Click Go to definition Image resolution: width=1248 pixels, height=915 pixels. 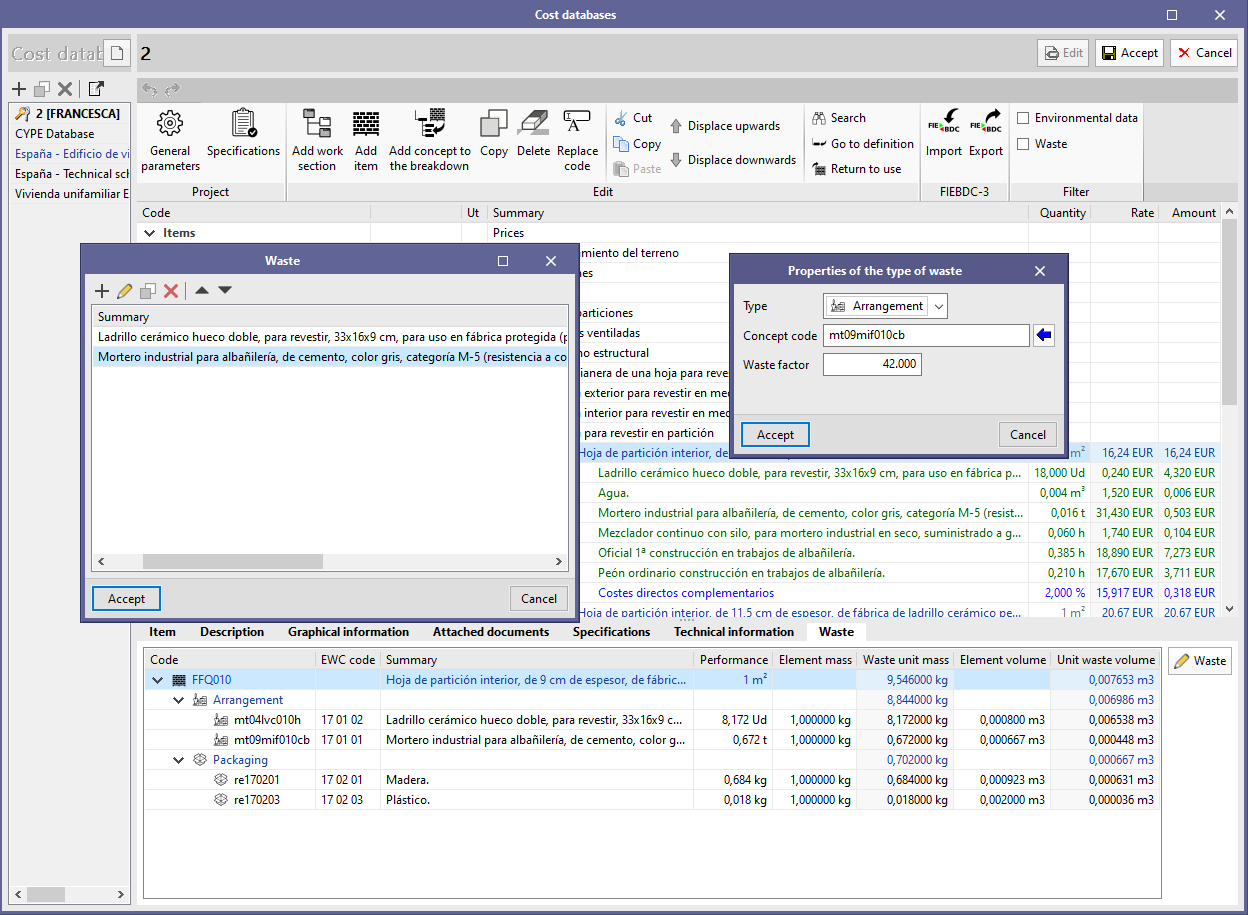862,144
